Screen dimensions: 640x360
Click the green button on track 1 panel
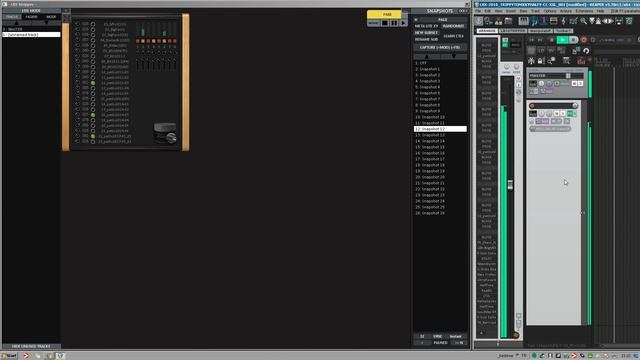point(571,113)
